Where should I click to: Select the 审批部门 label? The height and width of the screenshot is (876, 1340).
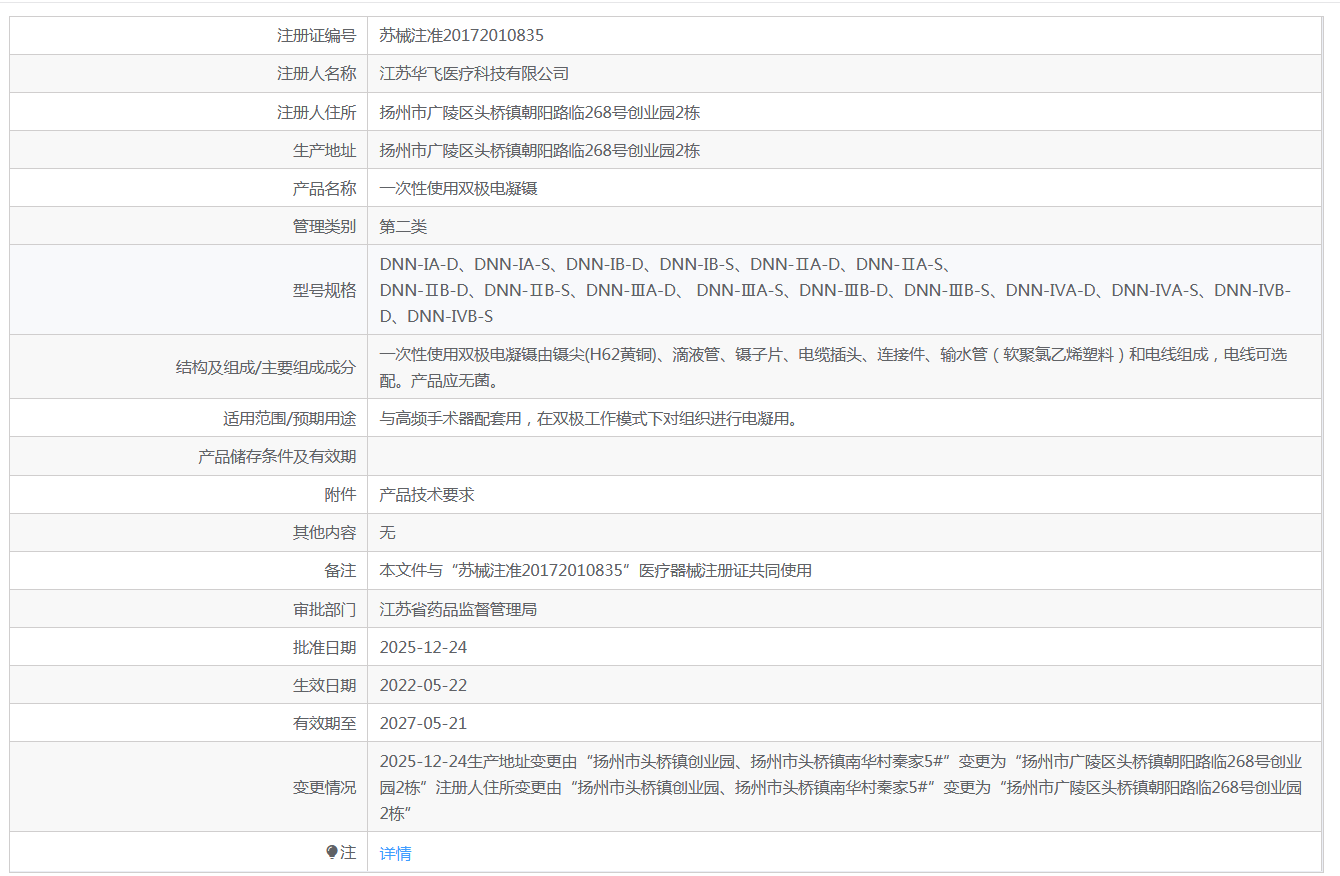324,609
